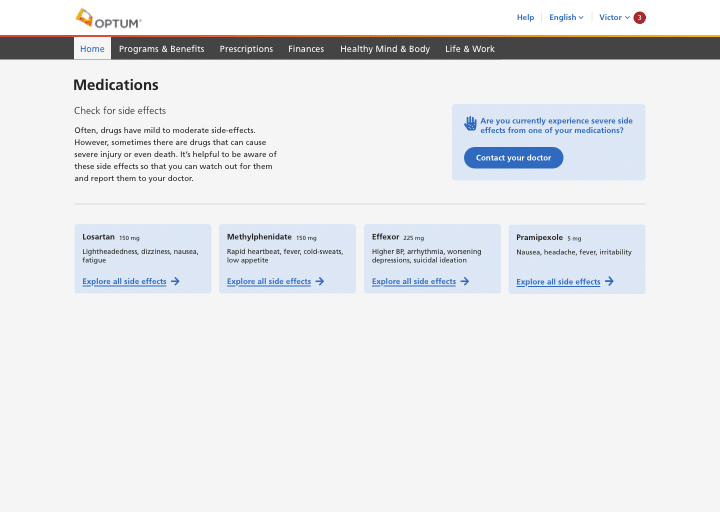
Task: Click the arrow icon on the Pramipexole card
Action: 609,282
